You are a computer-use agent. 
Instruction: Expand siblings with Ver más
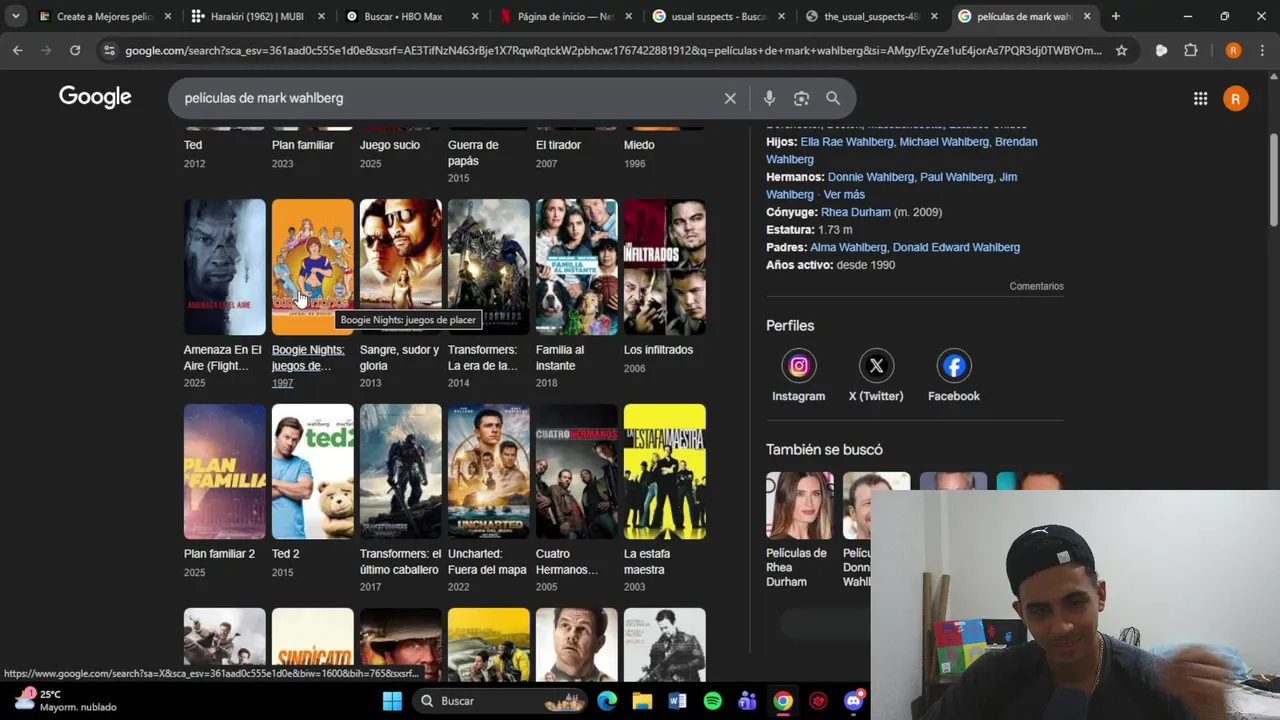point(844,194)
